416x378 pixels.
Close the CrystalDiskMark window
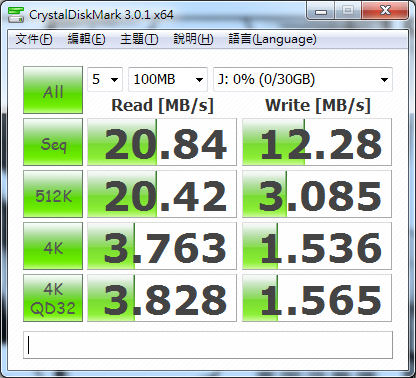click(385, 11)
